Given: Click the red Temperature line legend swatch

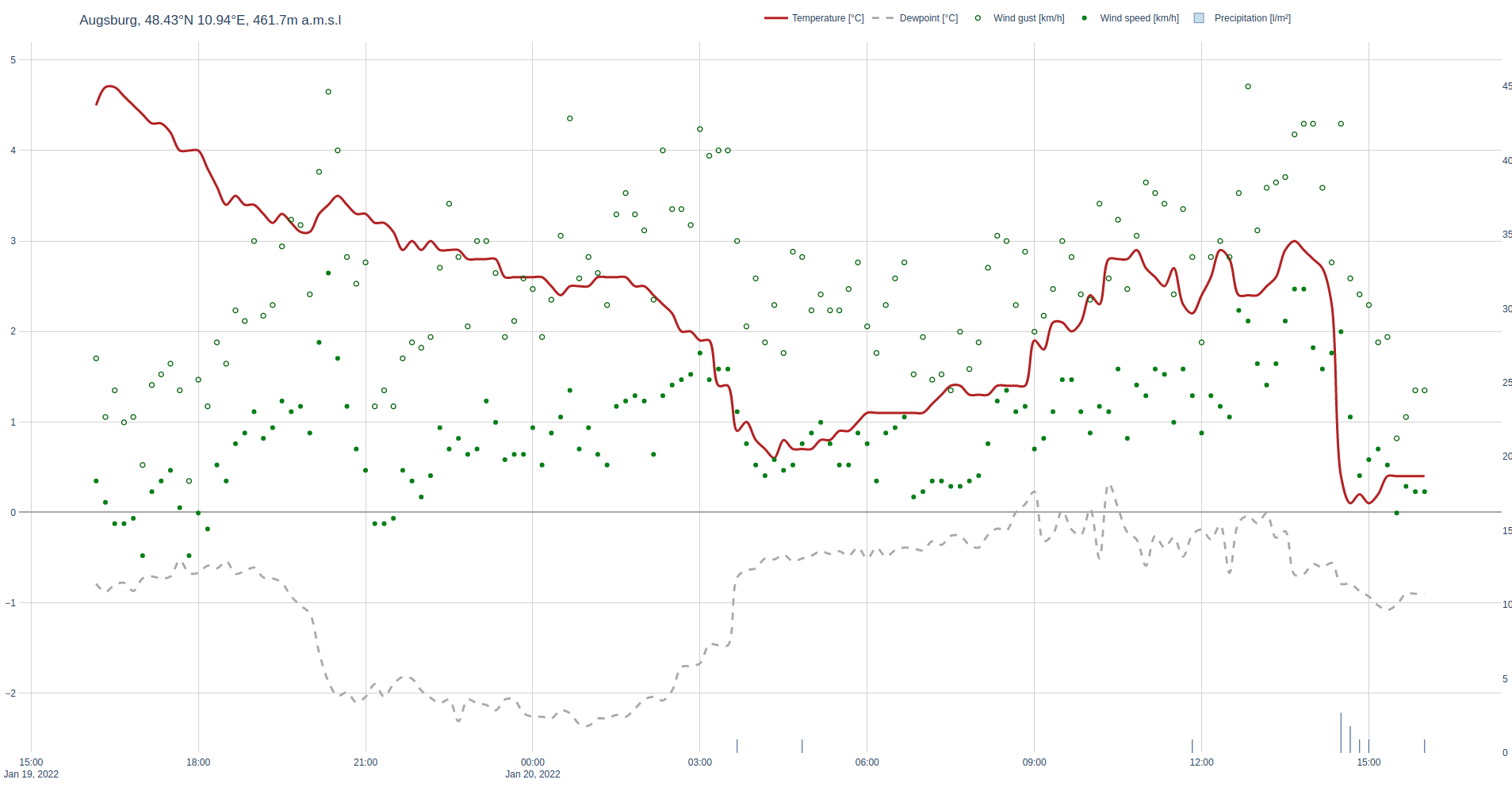Looking at the screenshot, I should (x=775, y=18).
